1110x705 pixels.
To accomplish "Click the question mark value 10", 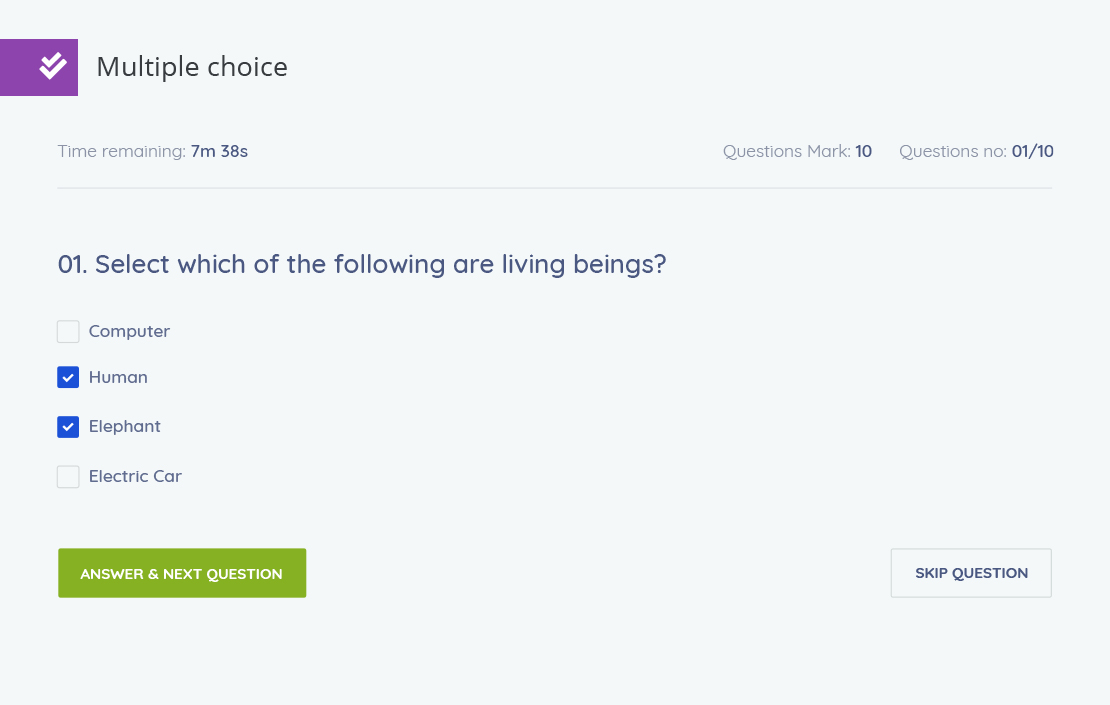I will pyautogui.click(x=864, y=151).
